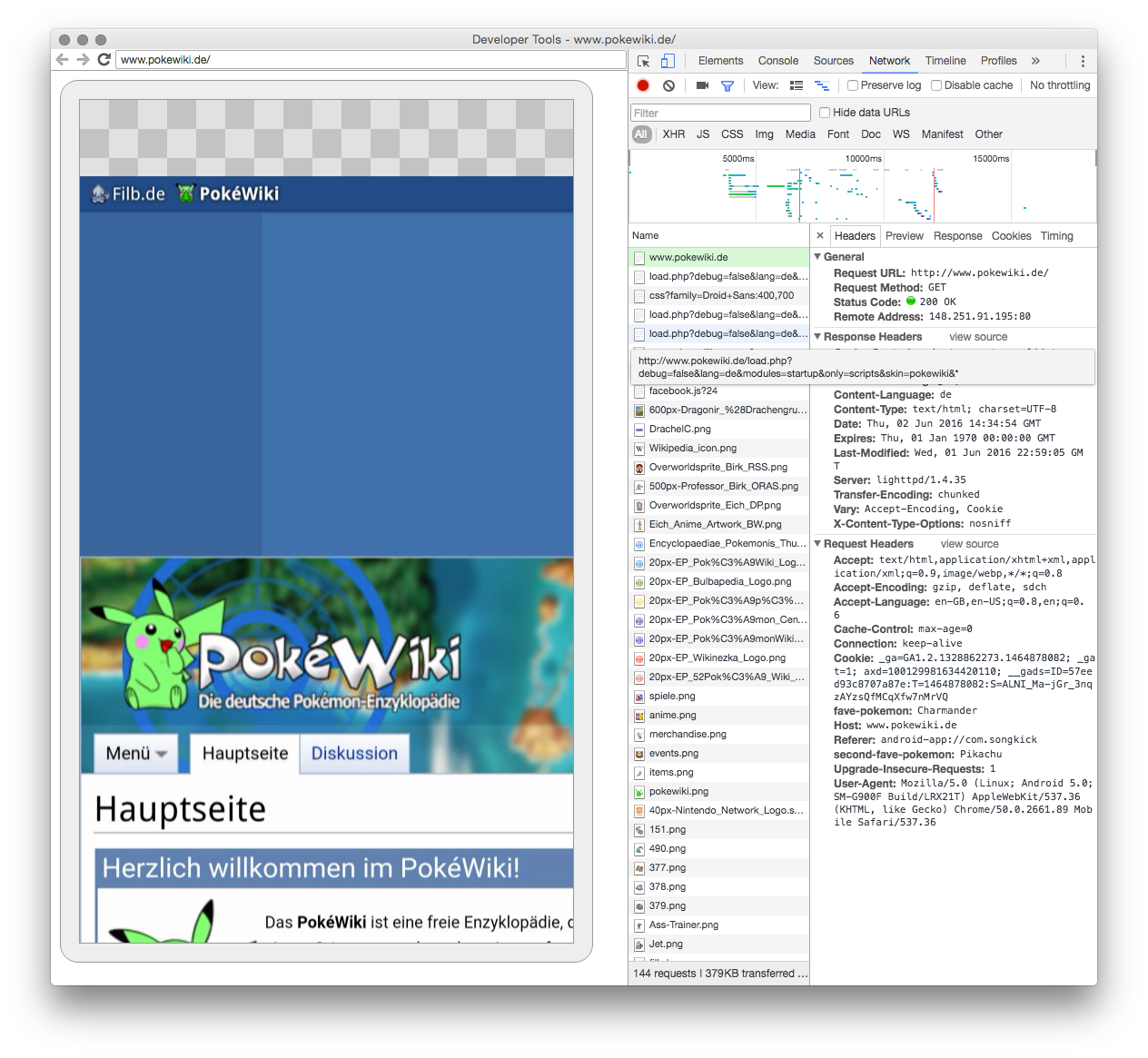Switch to large request rows view
Image resolution: width=1148 pixels, height=1058 pixels.
coord(797,85)
